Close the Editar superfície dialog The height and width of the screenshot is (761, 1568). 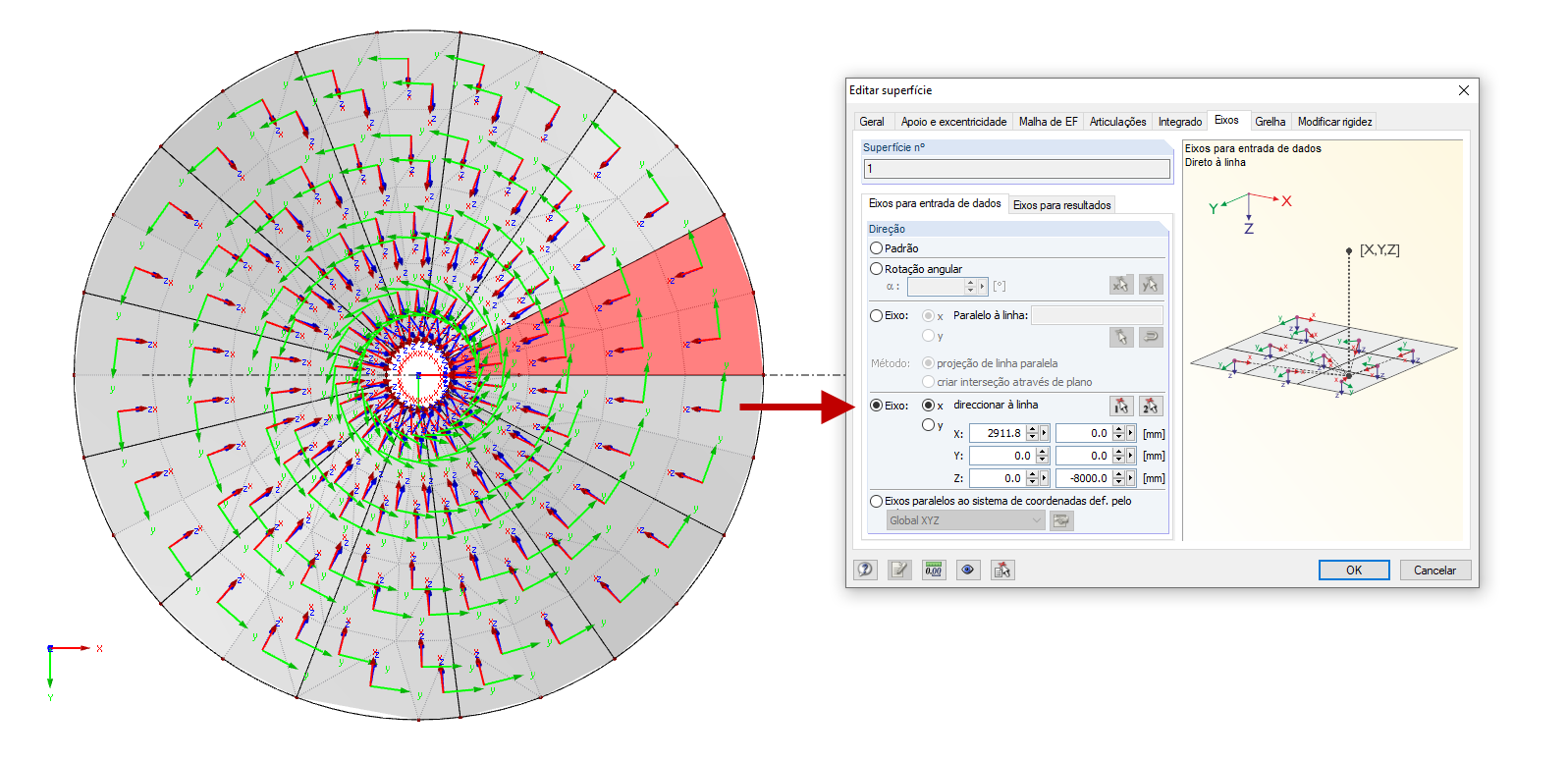pos(1464,90)
